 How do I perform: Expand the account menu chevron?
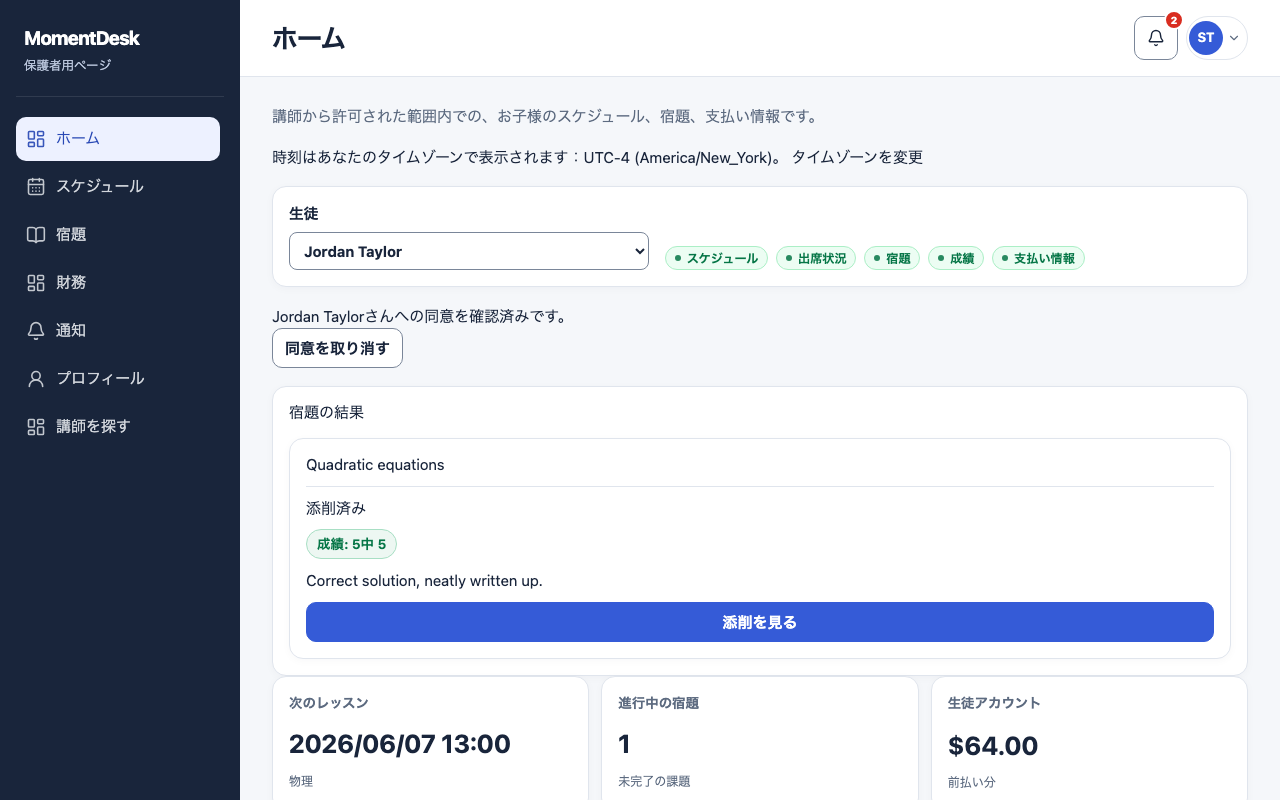coord(1234,38)
